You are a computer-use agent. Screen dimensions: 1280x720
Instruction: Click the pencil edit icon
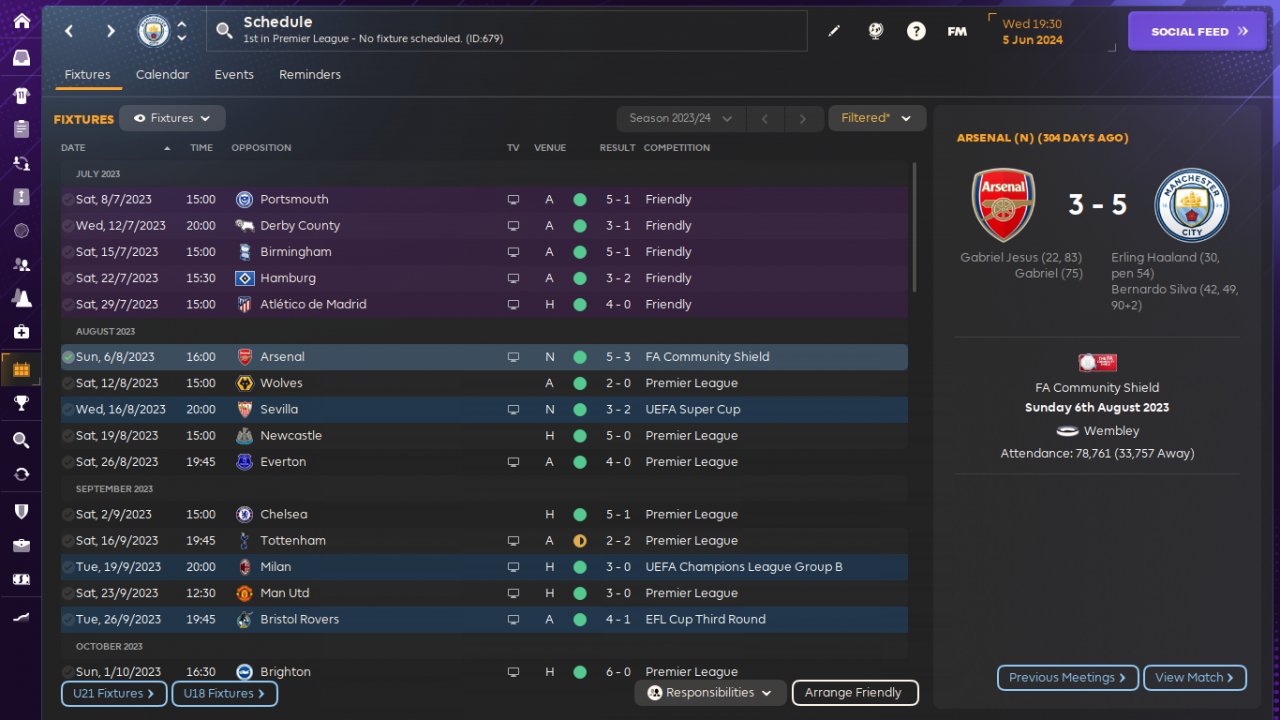tap(834, 31)
